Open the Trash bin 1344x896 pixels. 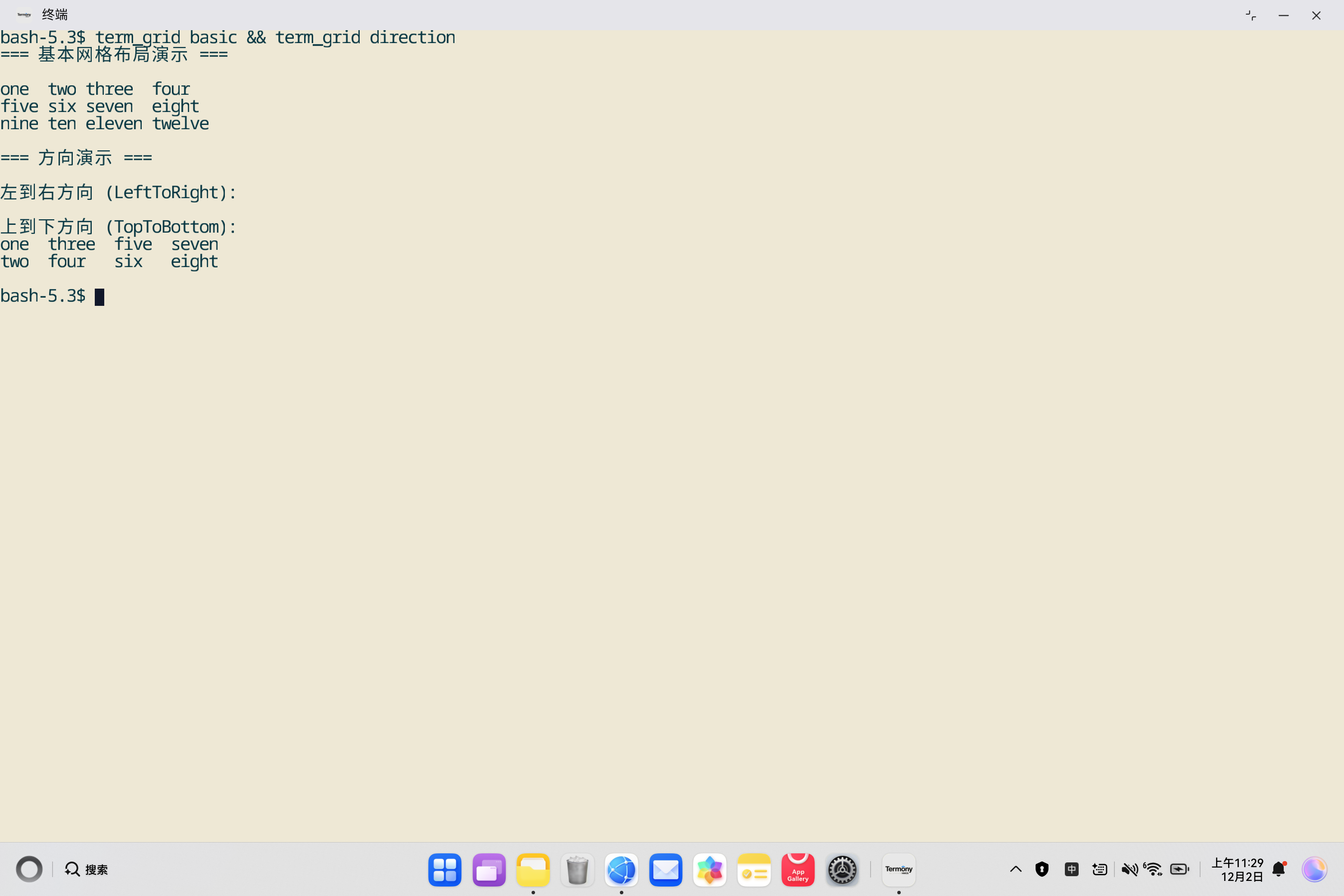click(x=577, y=869)
